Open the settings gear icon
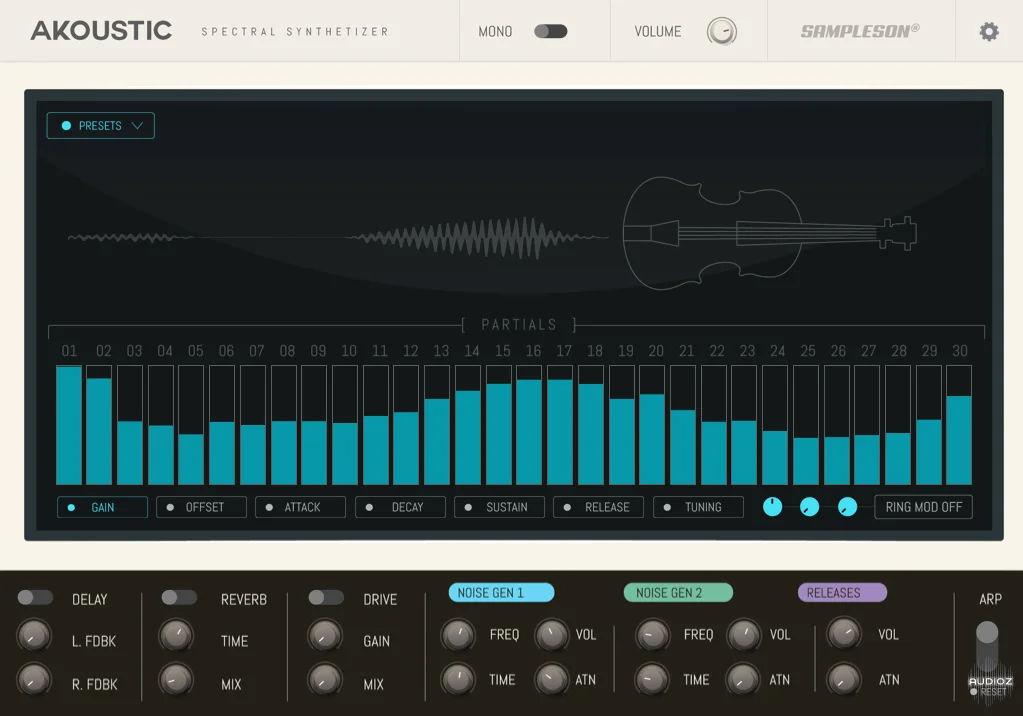 989,31
